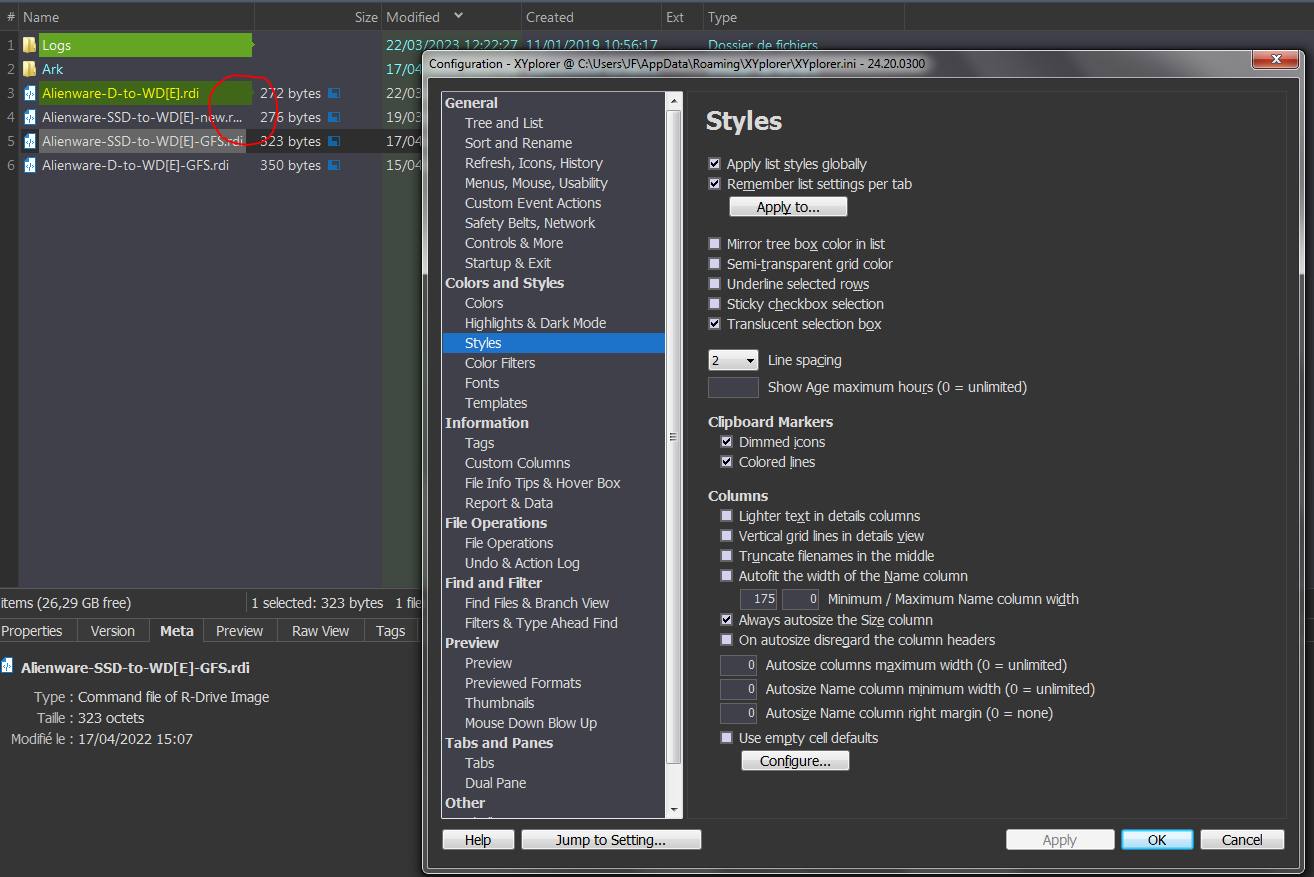Select File Info Tips & Hover Box
The height and width of the screenshot is (877, 1314).
point(542,483)
